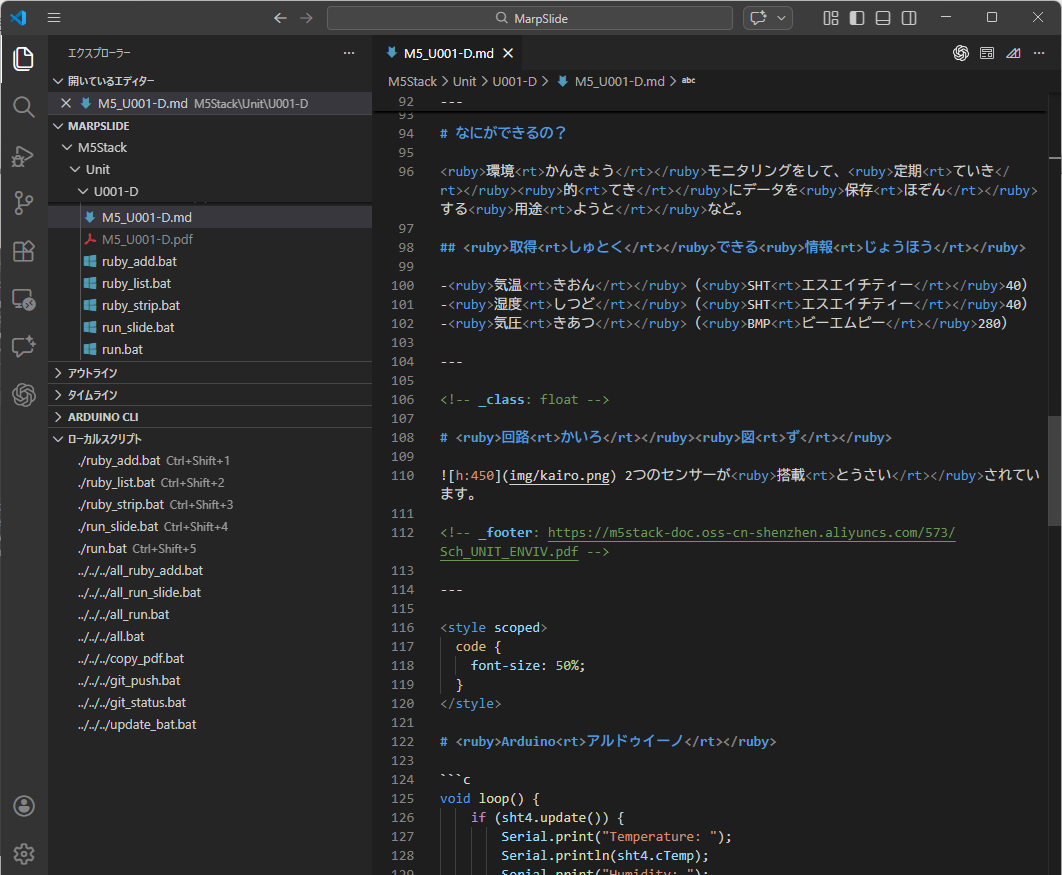The height and width of the screenshot is (875, 1062).
Task: Open the Source Control view
Action: (24, 204)
